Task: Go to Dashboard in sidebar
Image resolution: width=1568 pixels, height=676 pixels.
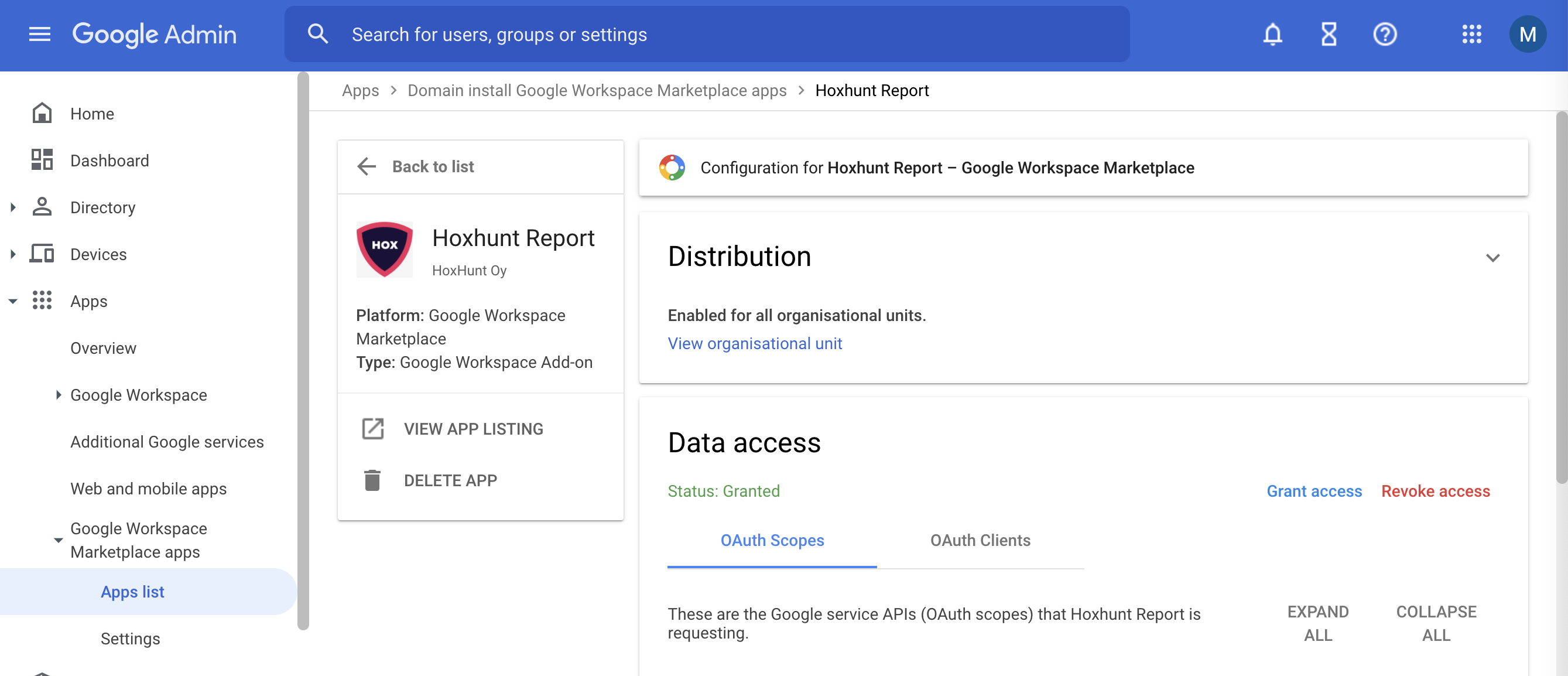Action: coord(109,160)
